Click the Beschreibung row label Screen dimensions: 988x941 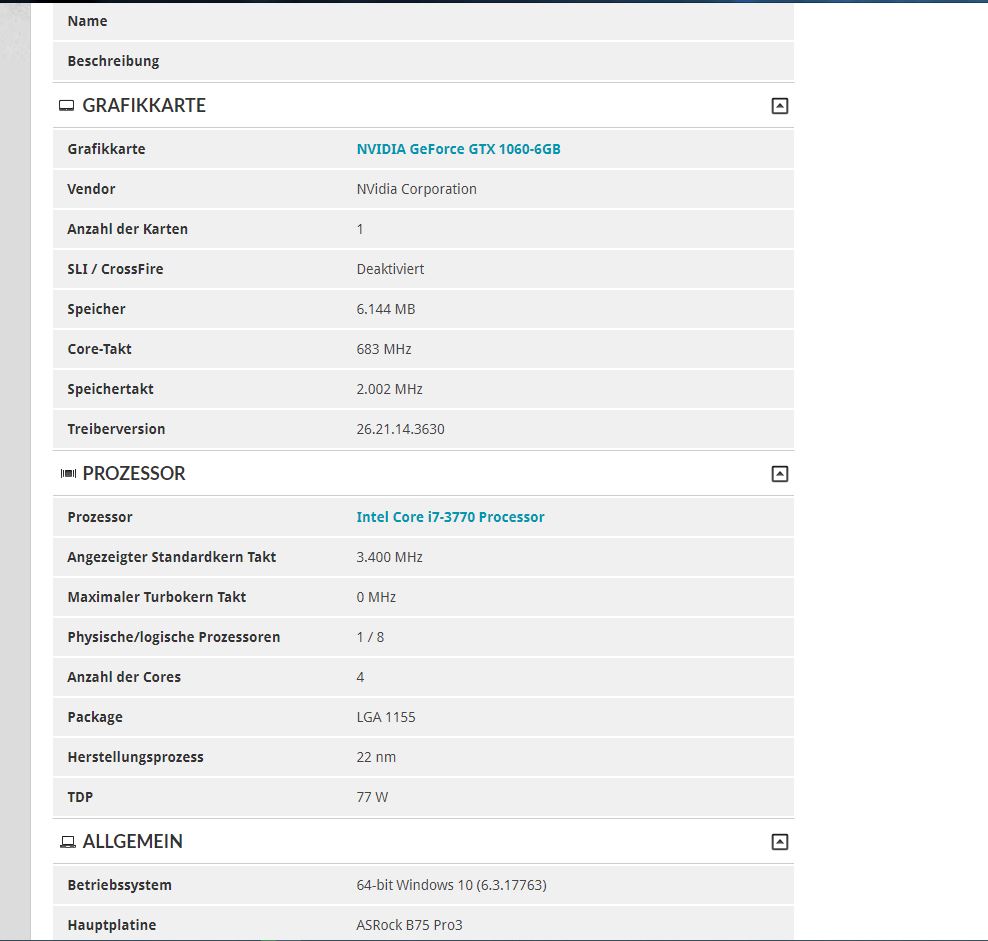[113, 61]
